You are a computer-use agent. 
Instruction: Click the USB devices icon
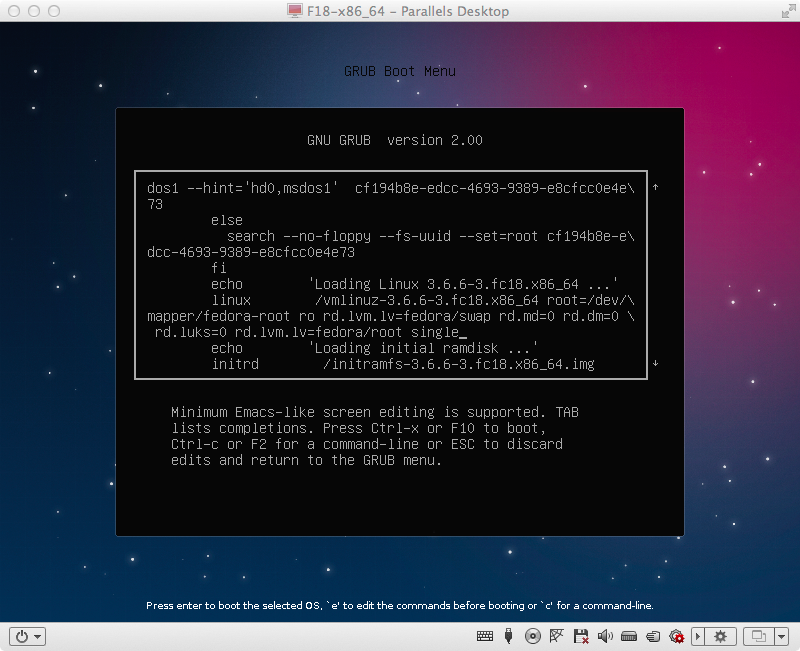[x=508, y=636]
